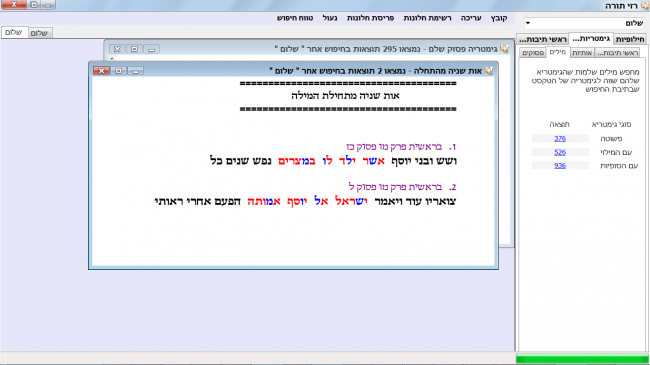Click the תוצאה column header
Viewport: 650px width, 365px height.
[560, 124]
